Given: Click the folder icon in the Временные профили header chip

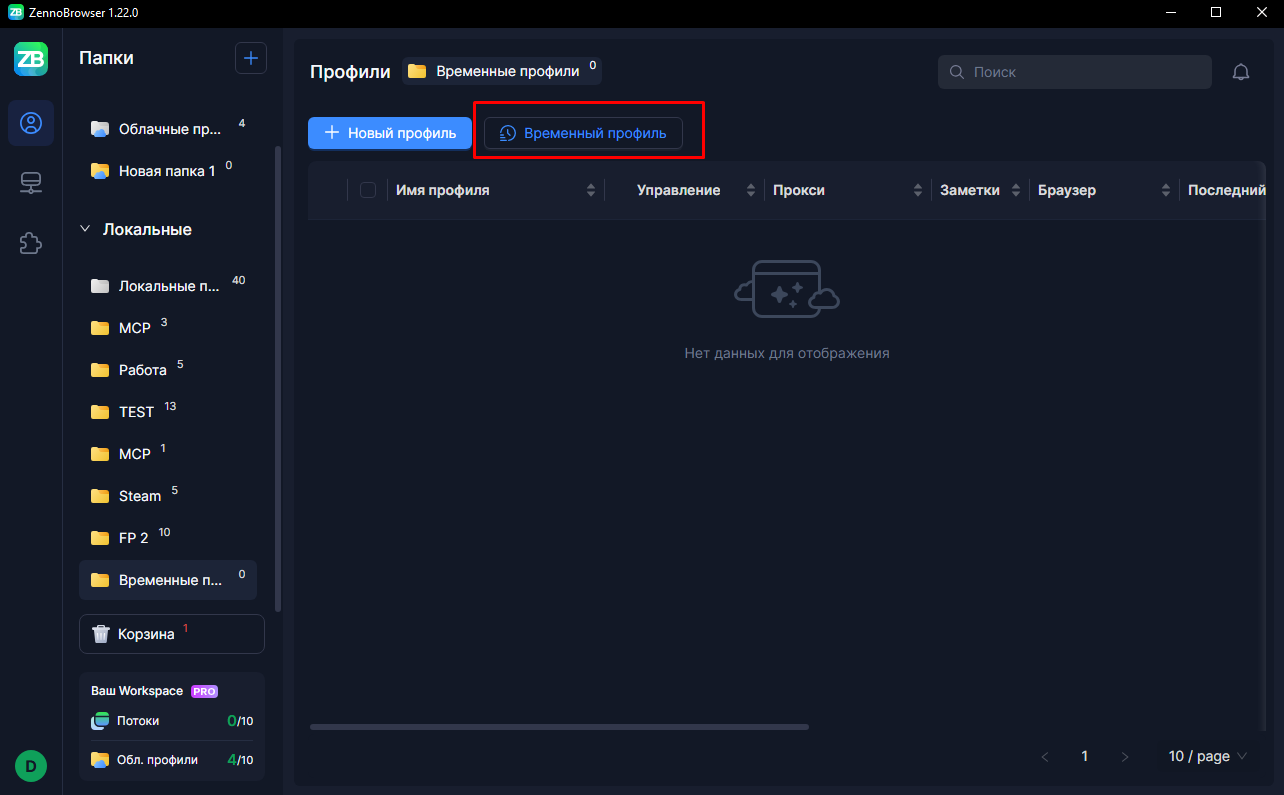Looking at the screenshot, I should pos(417,71).
